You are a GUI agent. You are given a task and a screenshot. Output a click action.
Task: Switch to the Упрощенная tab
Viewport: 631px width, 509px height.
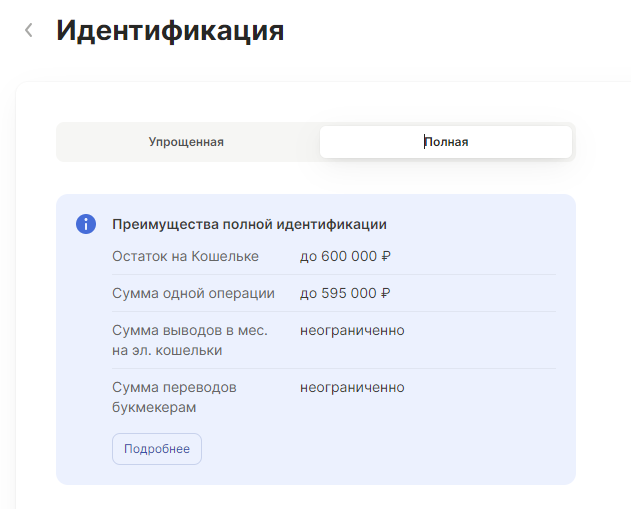point(186,142)
